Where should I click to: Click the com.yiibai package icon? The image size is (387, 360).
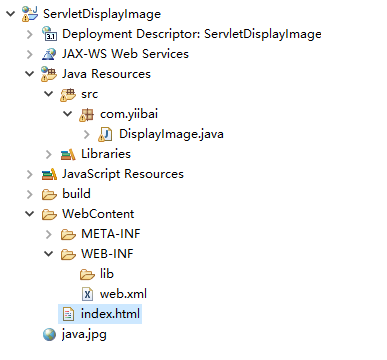[87, 114]
